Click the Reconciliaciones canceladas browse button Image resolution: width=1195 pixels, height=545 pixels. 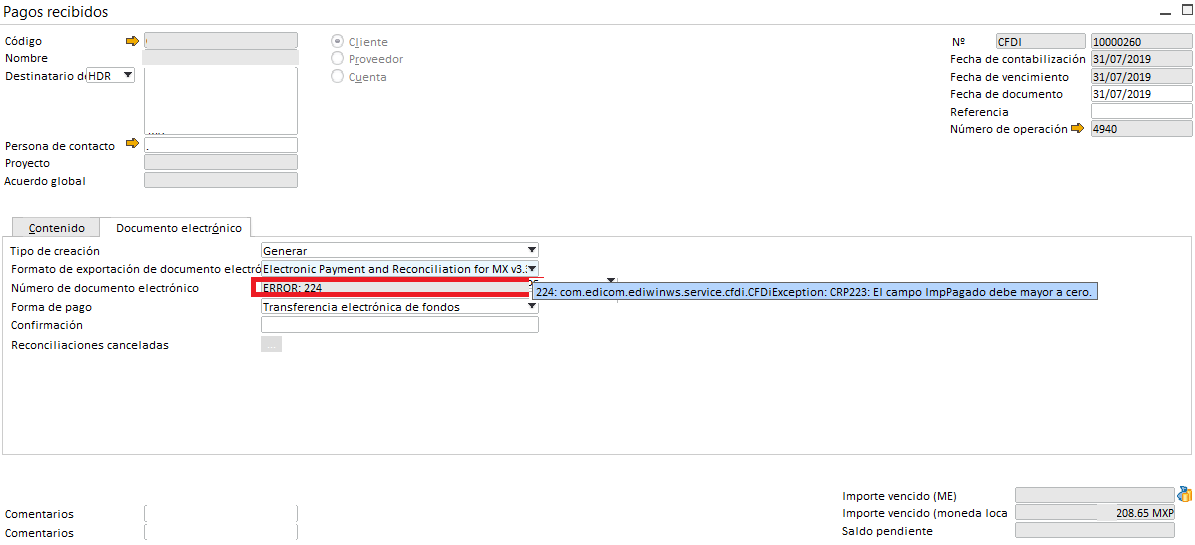tap(271, 345)
